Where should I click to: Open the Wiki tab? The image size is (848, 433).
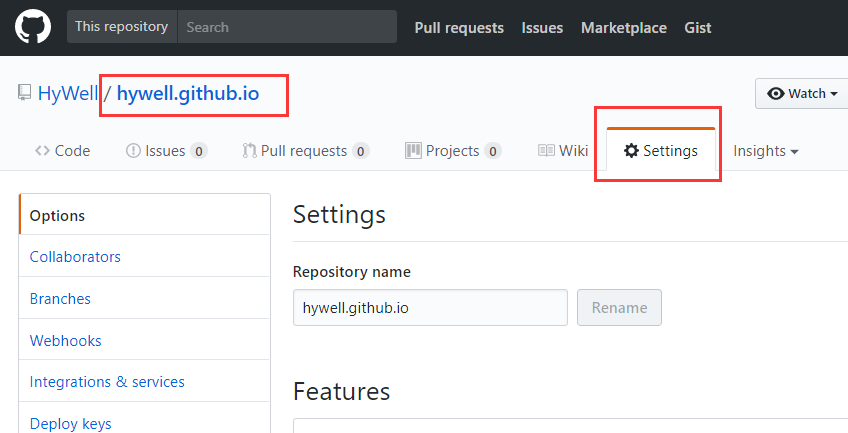563,151
